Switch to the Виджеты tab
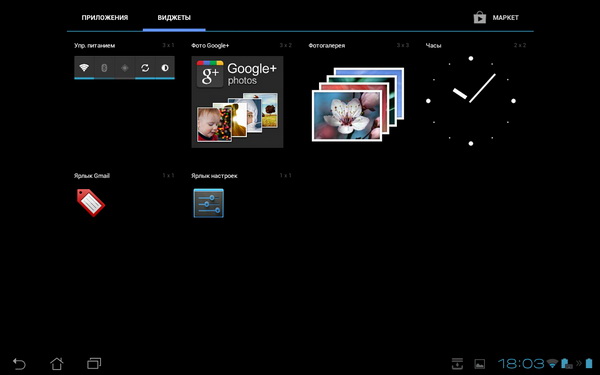 tap(174, 18)
